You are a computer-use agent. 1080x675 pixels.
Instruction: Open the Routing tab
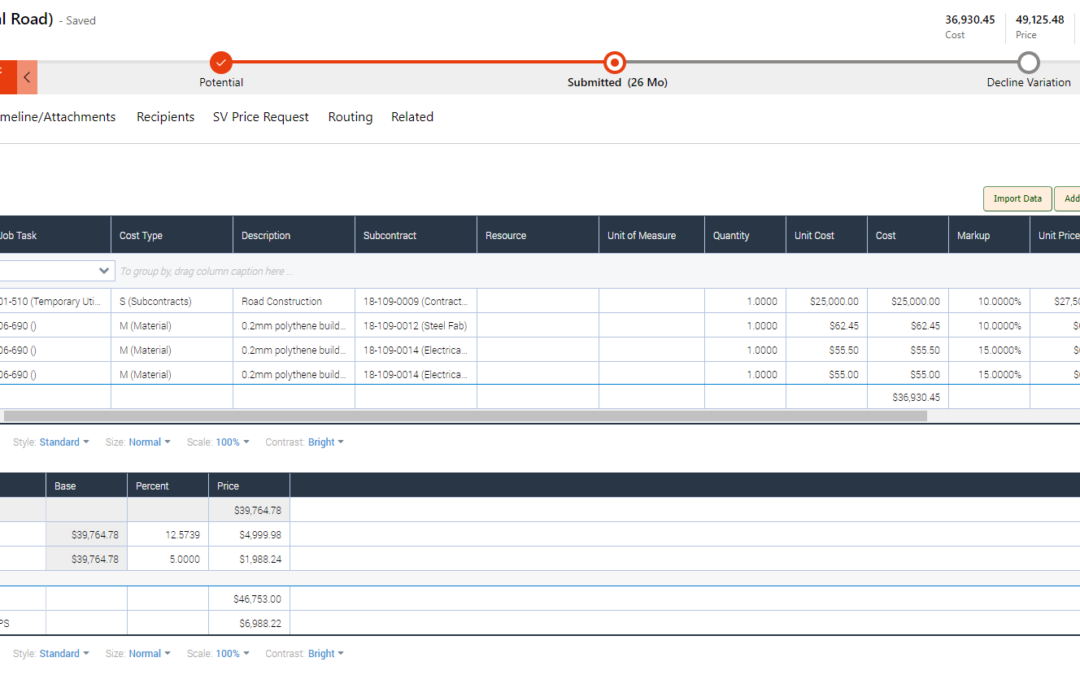click(350, 117)
